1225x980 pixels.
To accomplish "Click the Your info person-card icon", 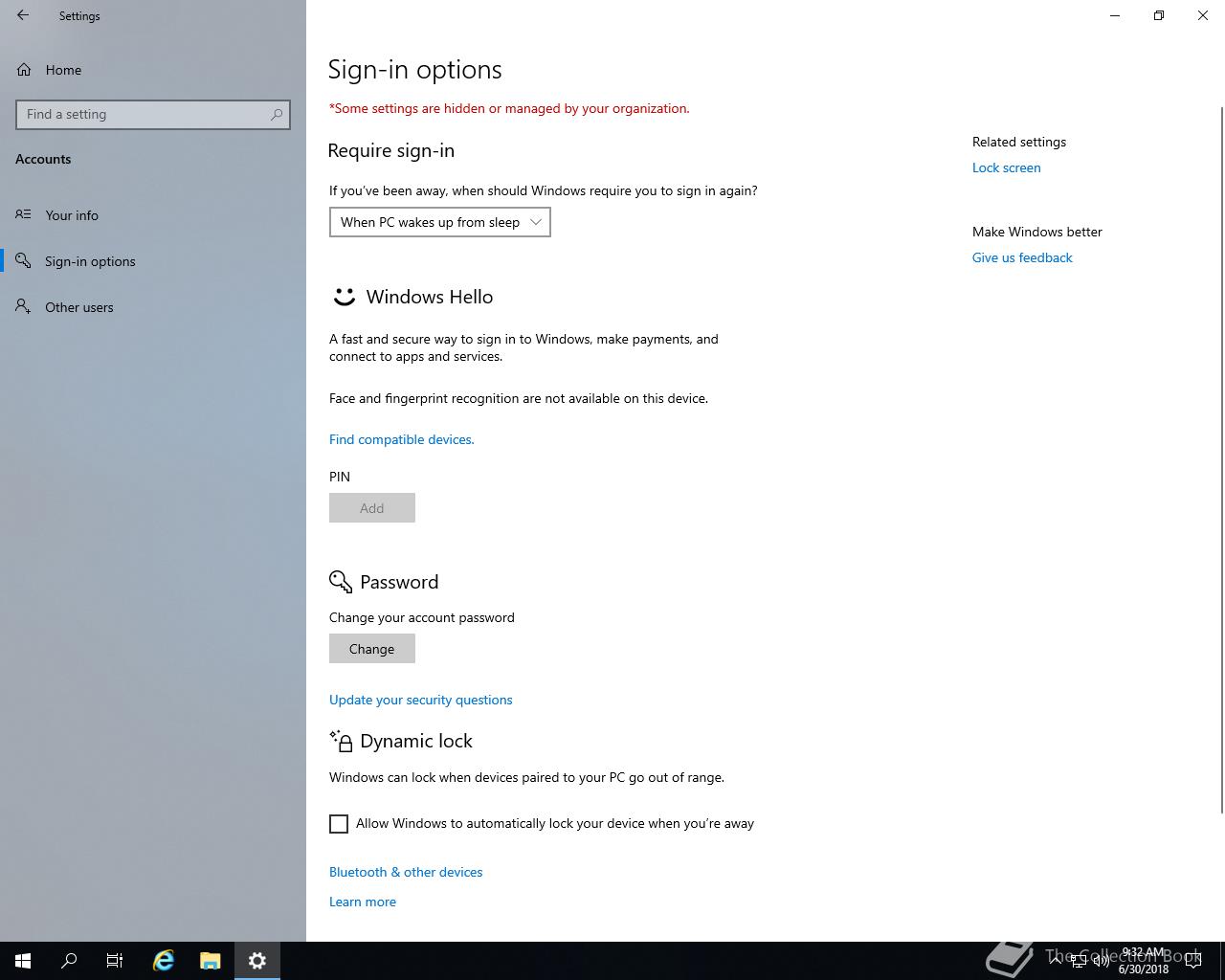I will coord(23,214).
